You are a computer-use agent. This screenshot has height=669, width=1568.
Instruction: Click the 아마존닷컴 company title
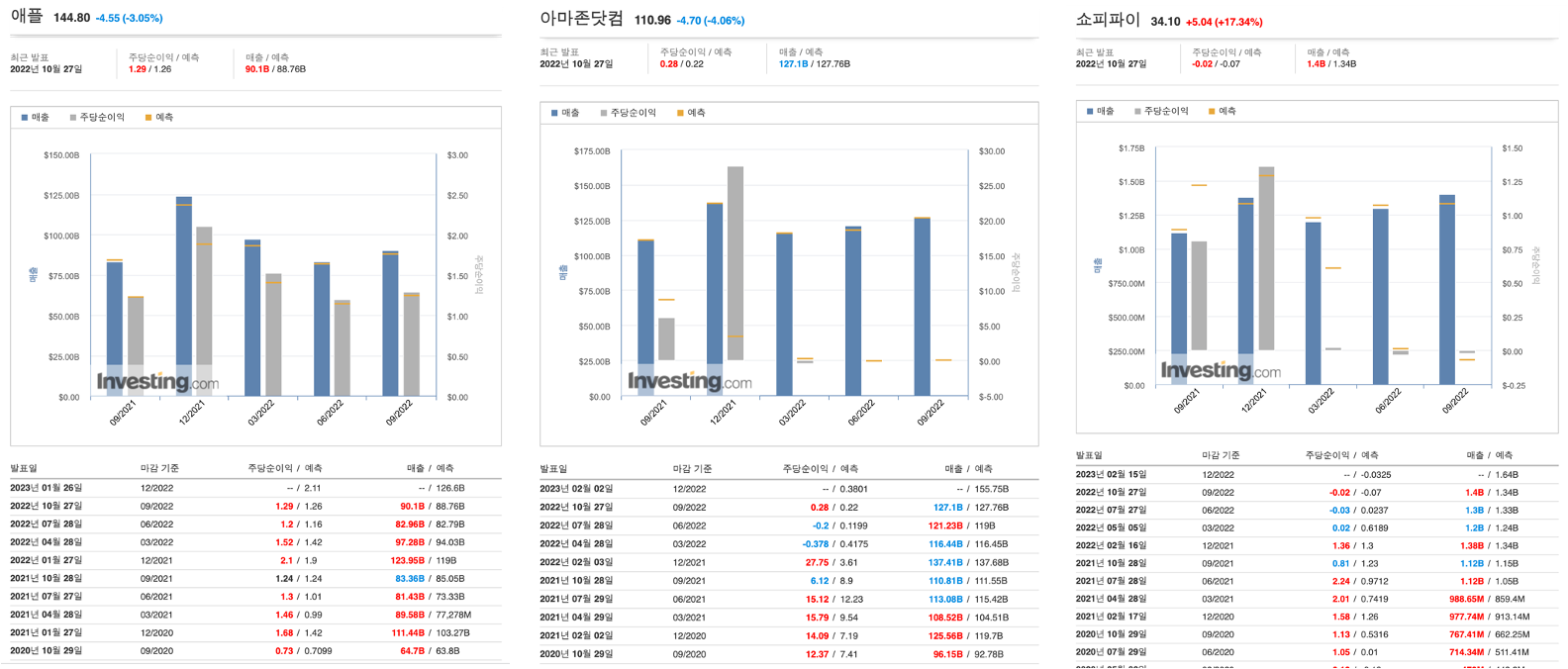click(x=582, y=18)
